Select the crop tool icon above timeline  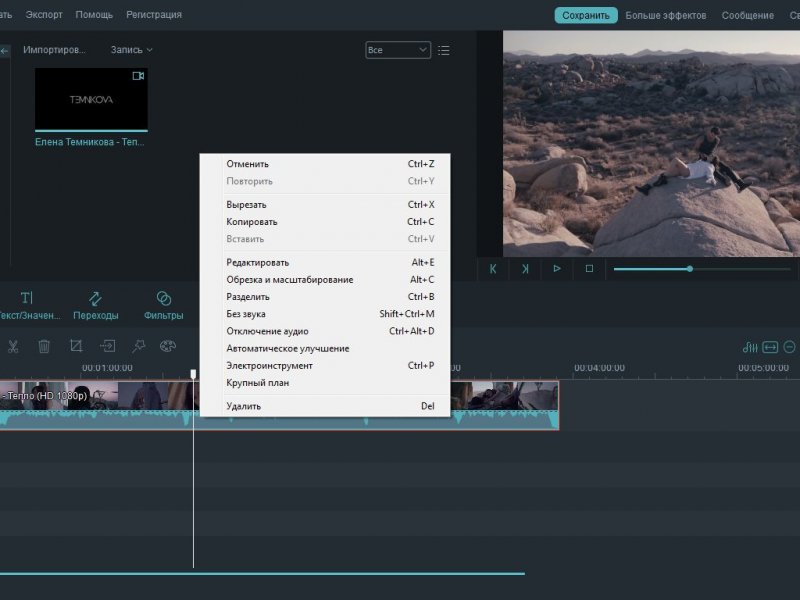(x=76, y=346)
